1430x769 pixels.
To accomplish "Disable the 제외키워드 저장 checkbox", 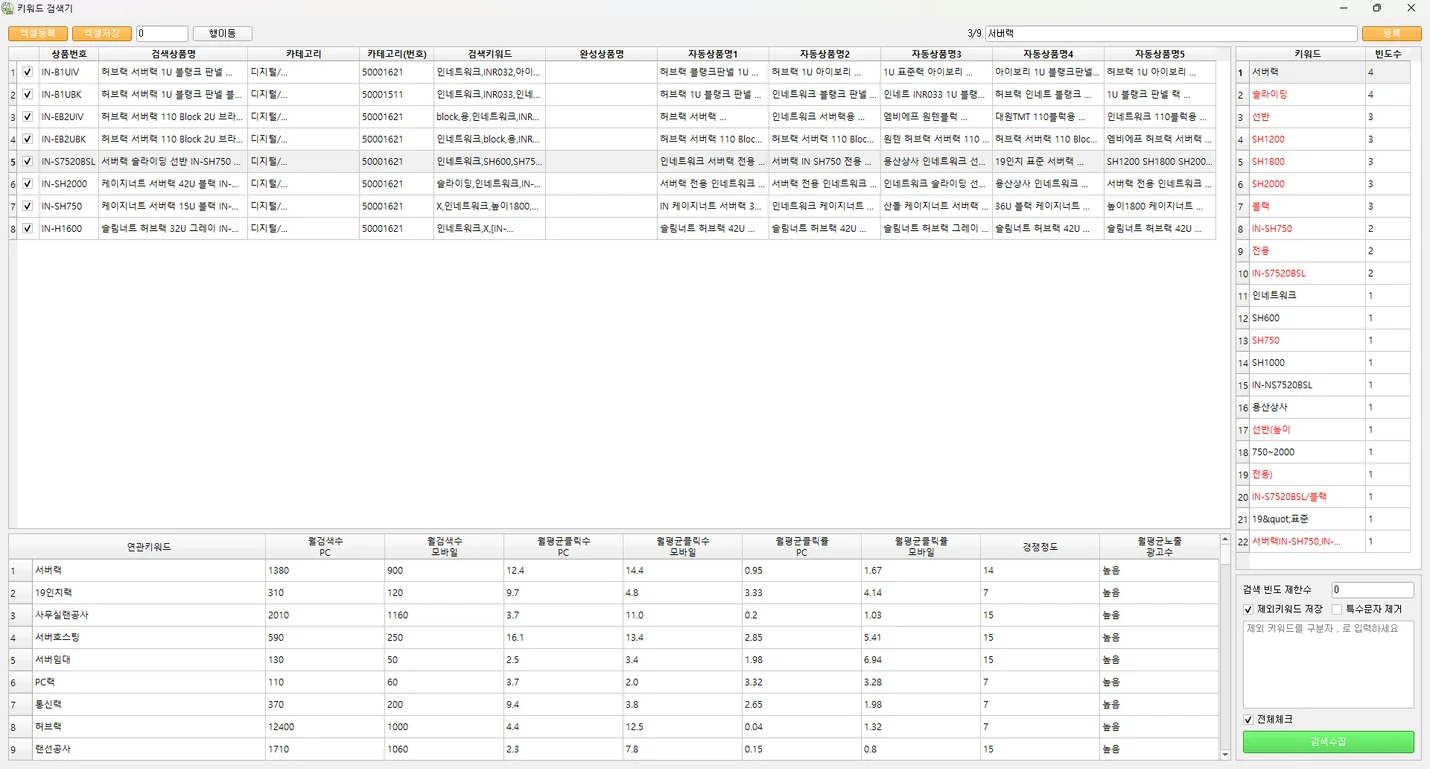I will [1248, 609].
